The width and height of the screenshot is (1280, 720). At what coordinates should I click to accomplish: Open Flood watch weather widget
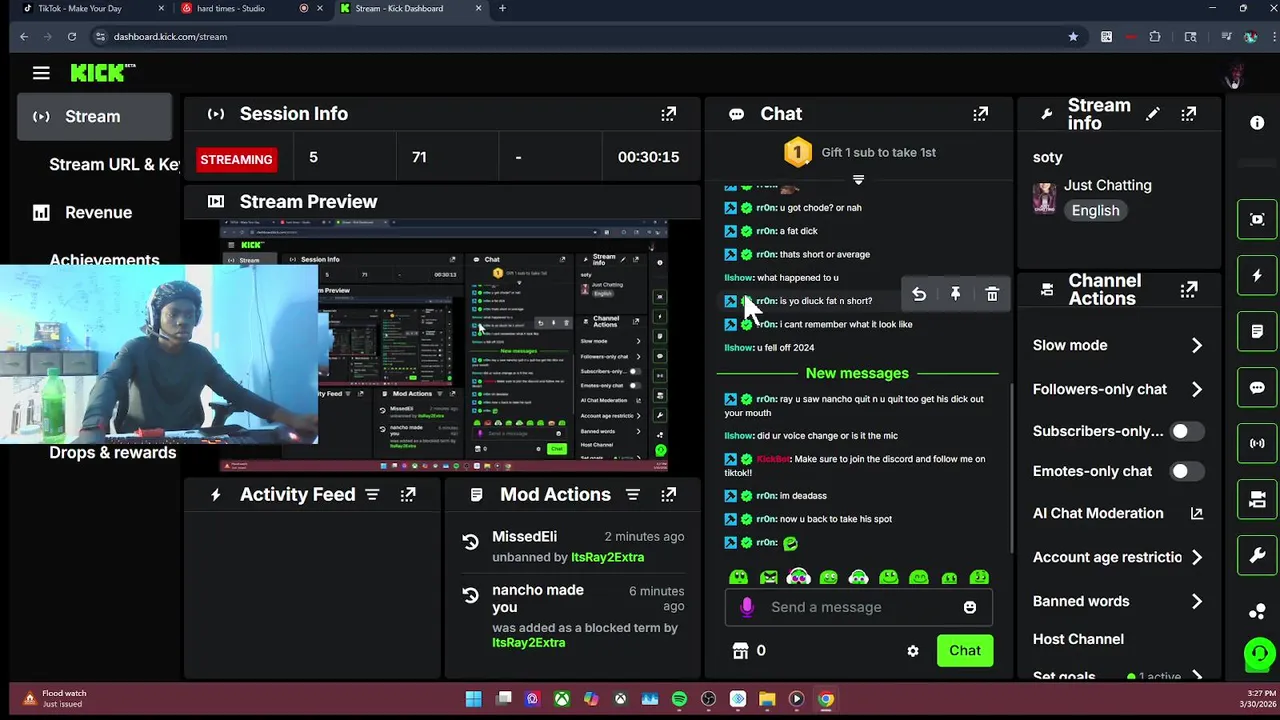(55, 698)
